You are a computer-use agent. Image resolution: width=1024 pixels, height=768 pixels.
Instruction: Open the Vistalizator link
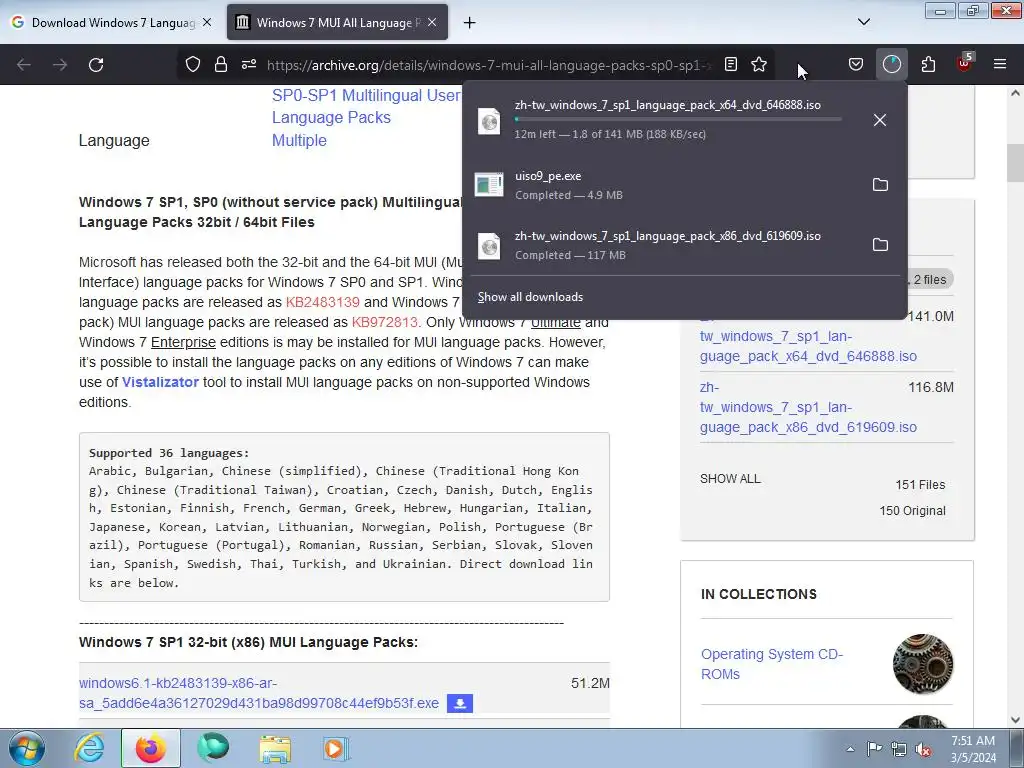[x=160, y=383]
